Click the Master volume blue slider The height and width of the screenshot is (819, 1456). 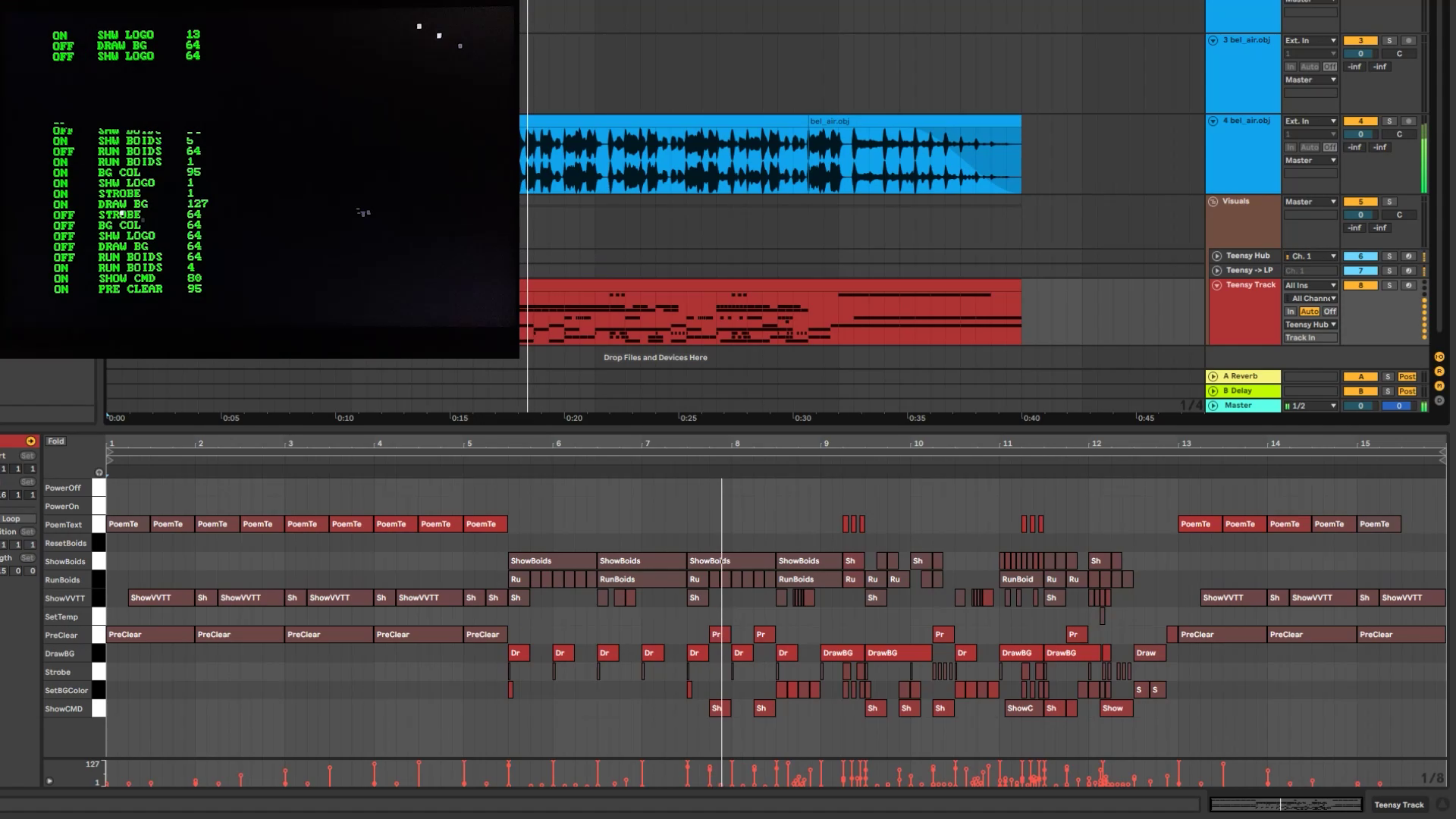pos(1398,406)
